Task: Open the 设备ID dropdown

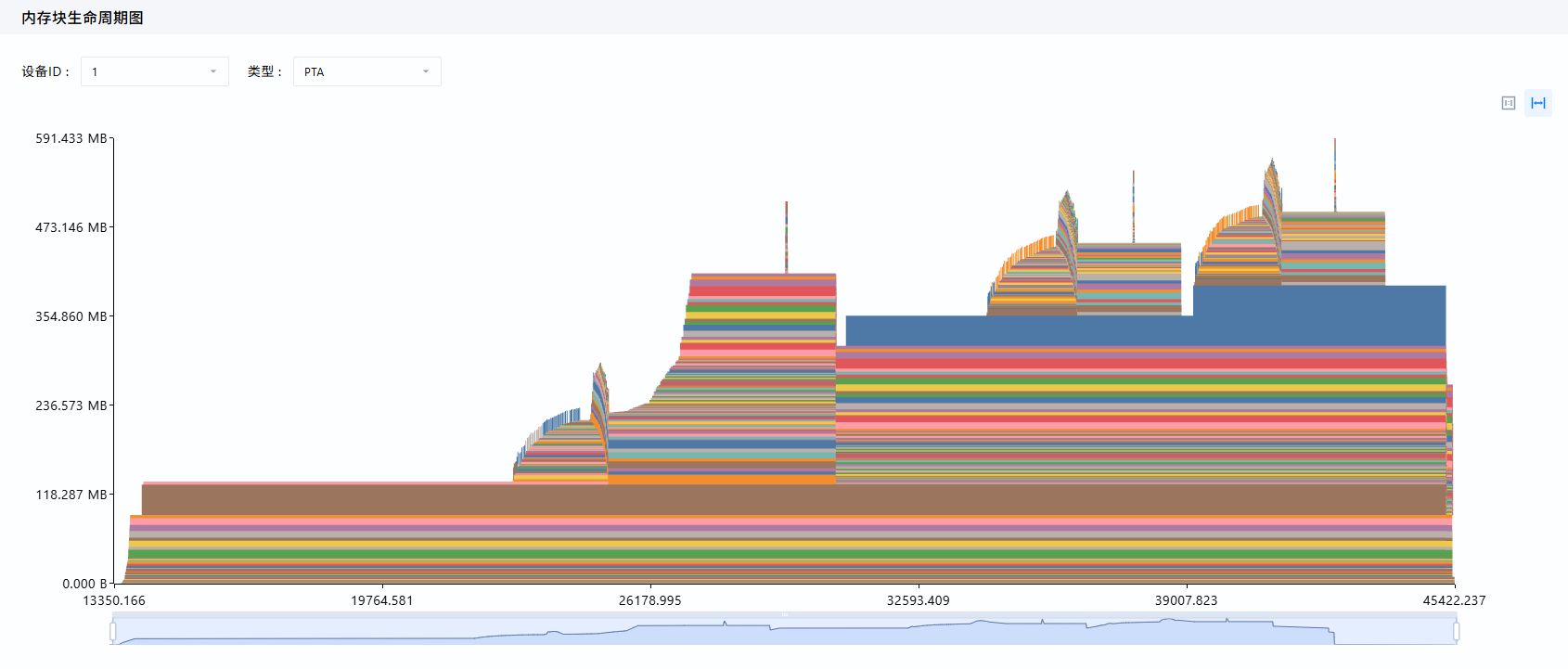Action: (x=155, y=71)
